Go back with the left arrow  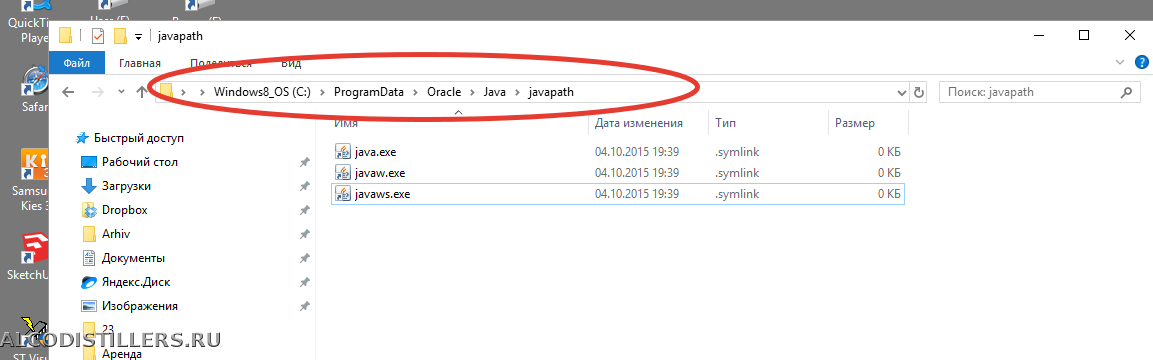pyautogui.click(x=68, y=92)
